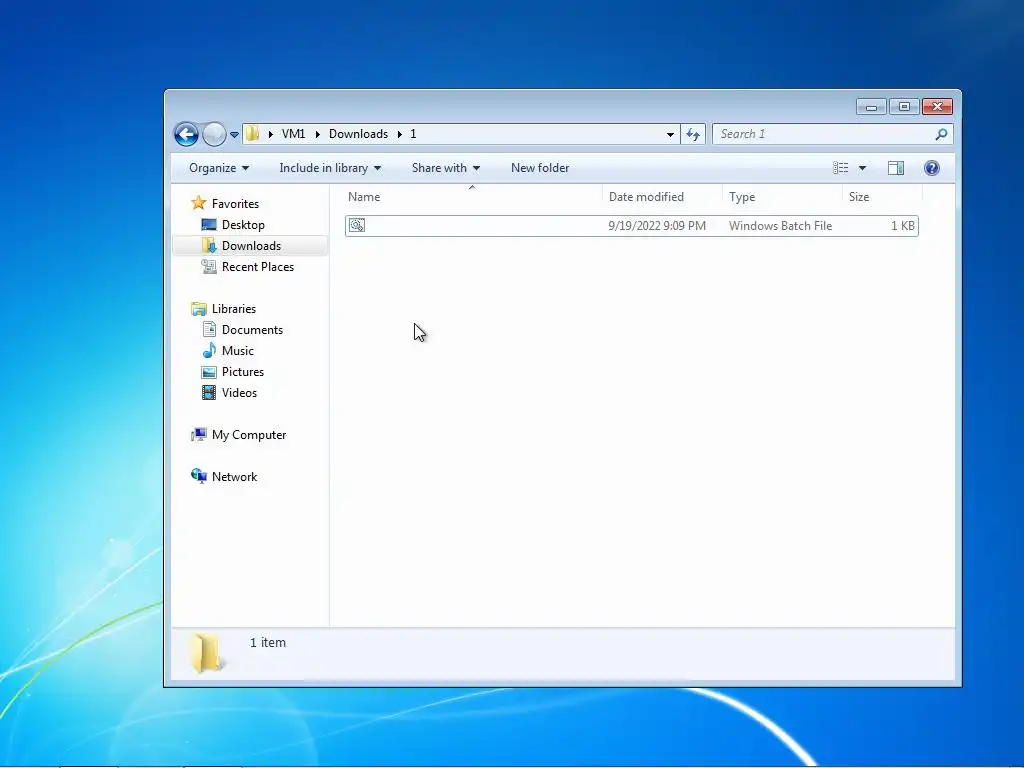
Task: Click the Videos filmstrip icon
Action: point(209,392)
